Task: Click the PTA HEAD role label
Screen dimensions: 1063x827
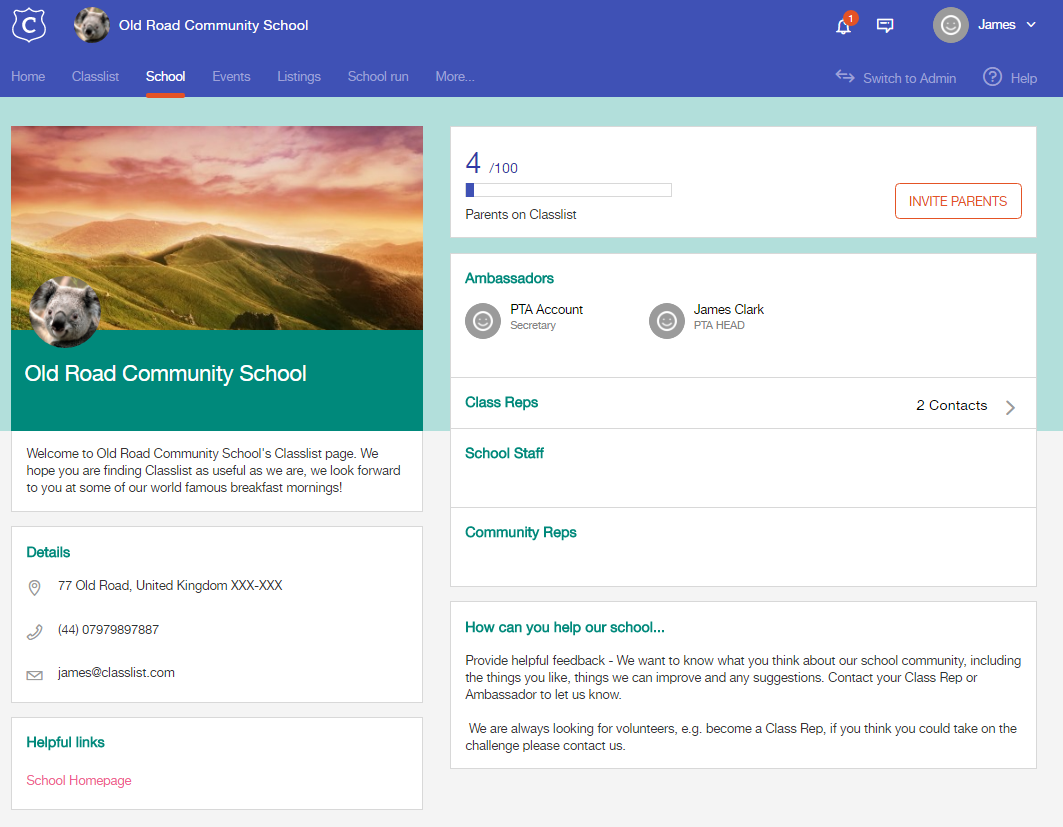Action: (x=719, y=325)
